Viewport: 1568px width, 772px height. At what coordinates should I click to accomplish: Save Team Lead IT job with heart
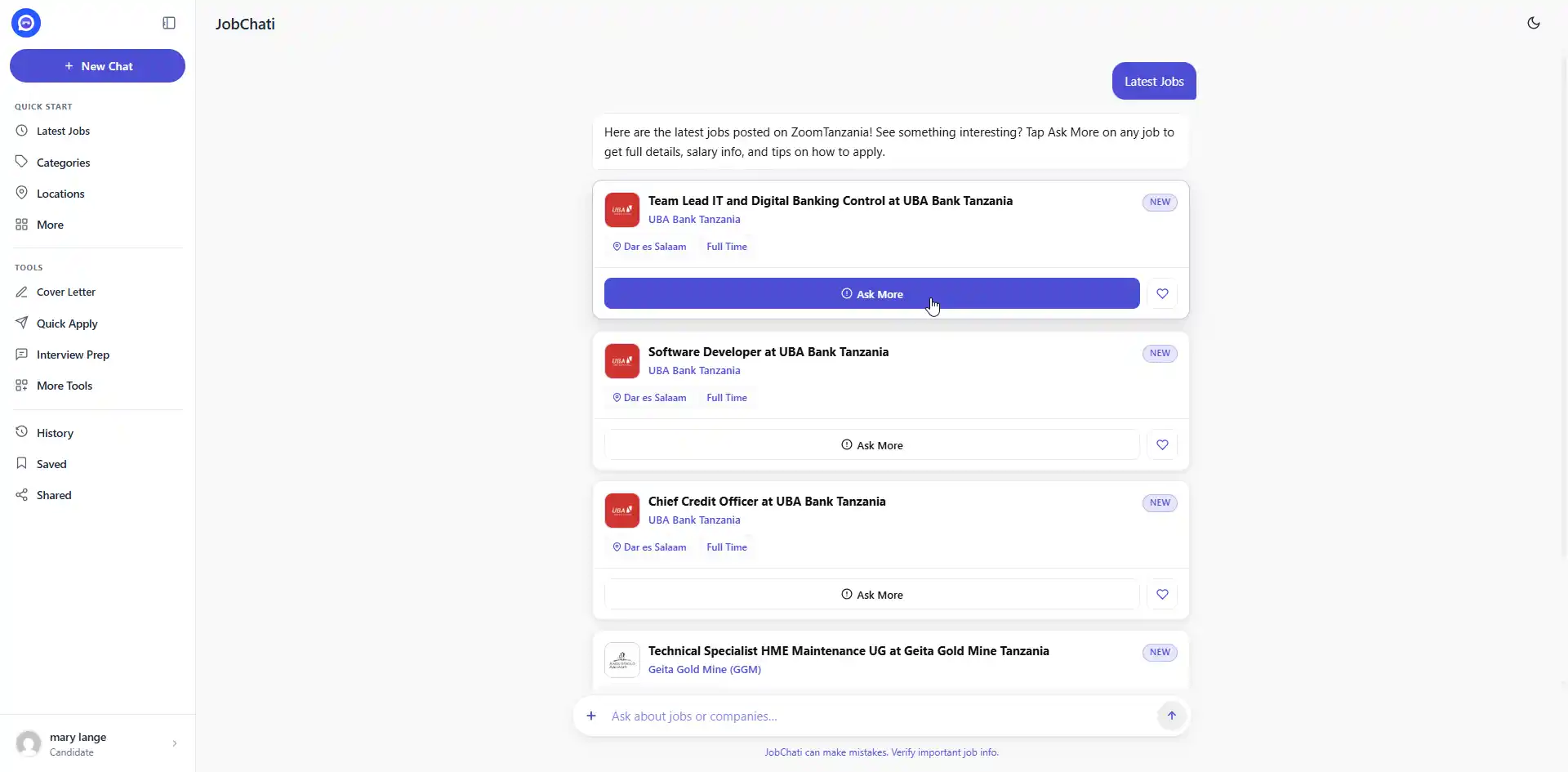[1162, 294]
